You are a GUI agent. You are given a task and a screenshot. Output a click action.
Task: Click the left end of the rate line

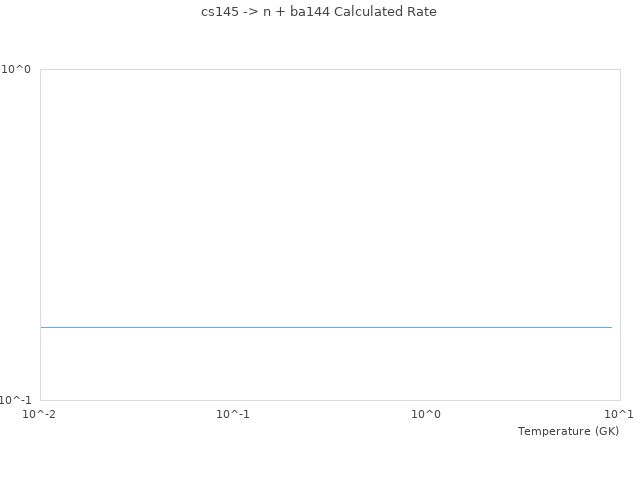pos(42,327)
